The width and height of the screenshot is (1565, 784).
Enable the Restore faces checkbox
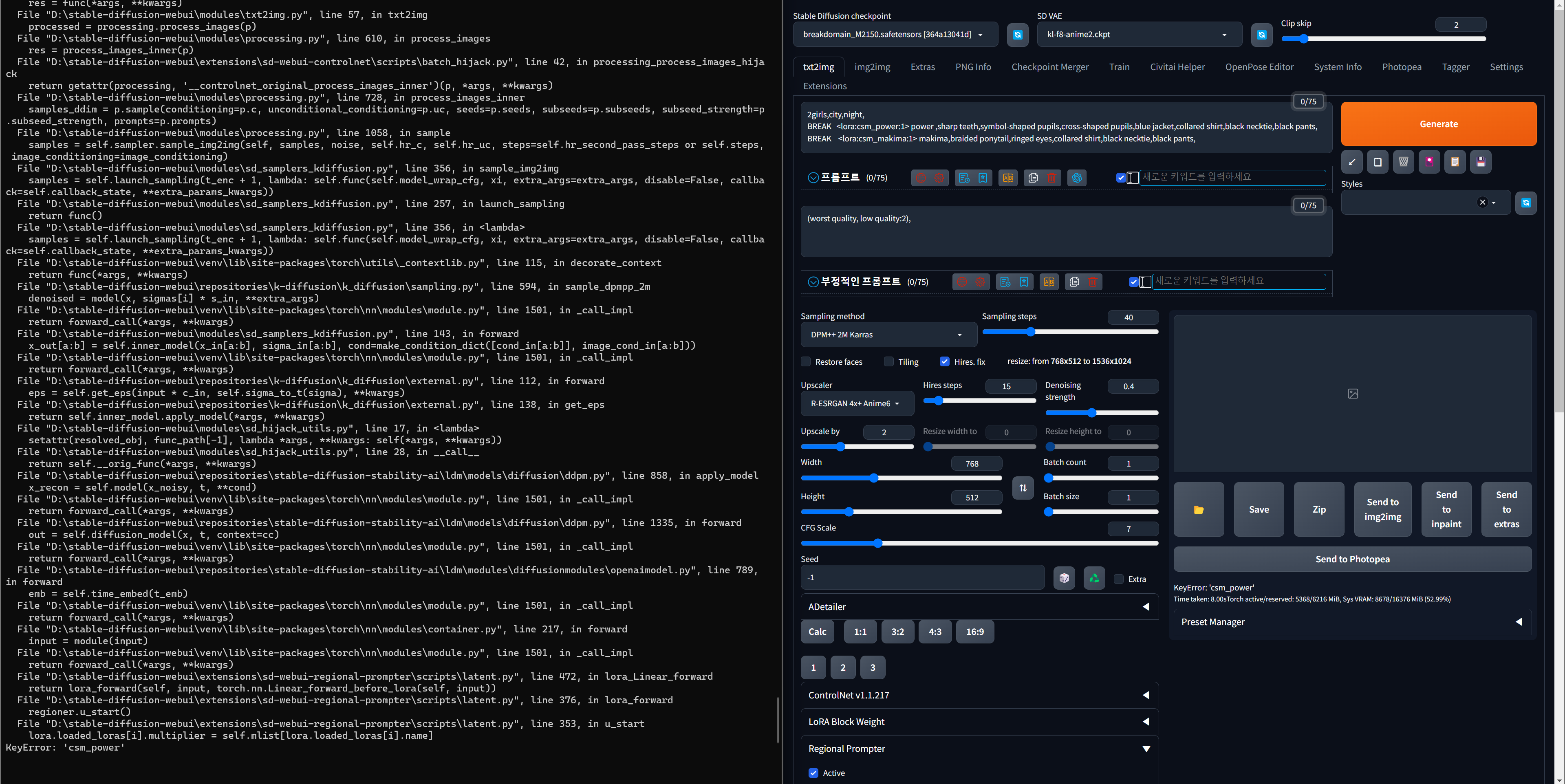(x=805, y=361)
